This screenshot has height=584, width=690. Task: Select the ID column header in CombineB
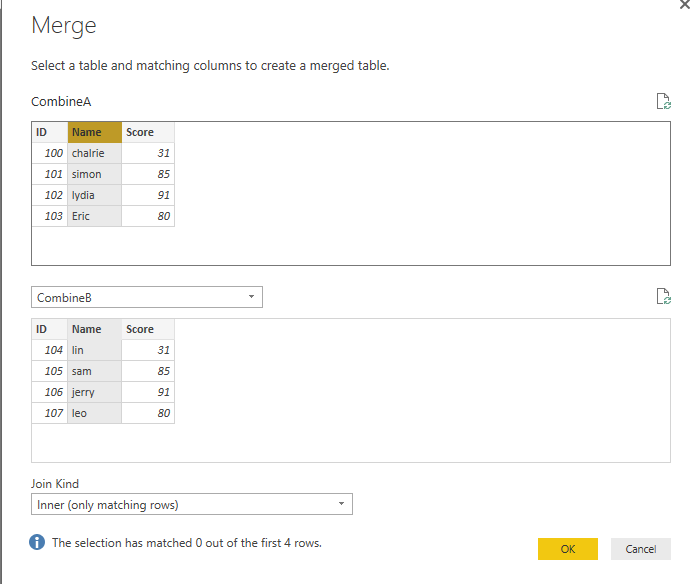point(50,329)
